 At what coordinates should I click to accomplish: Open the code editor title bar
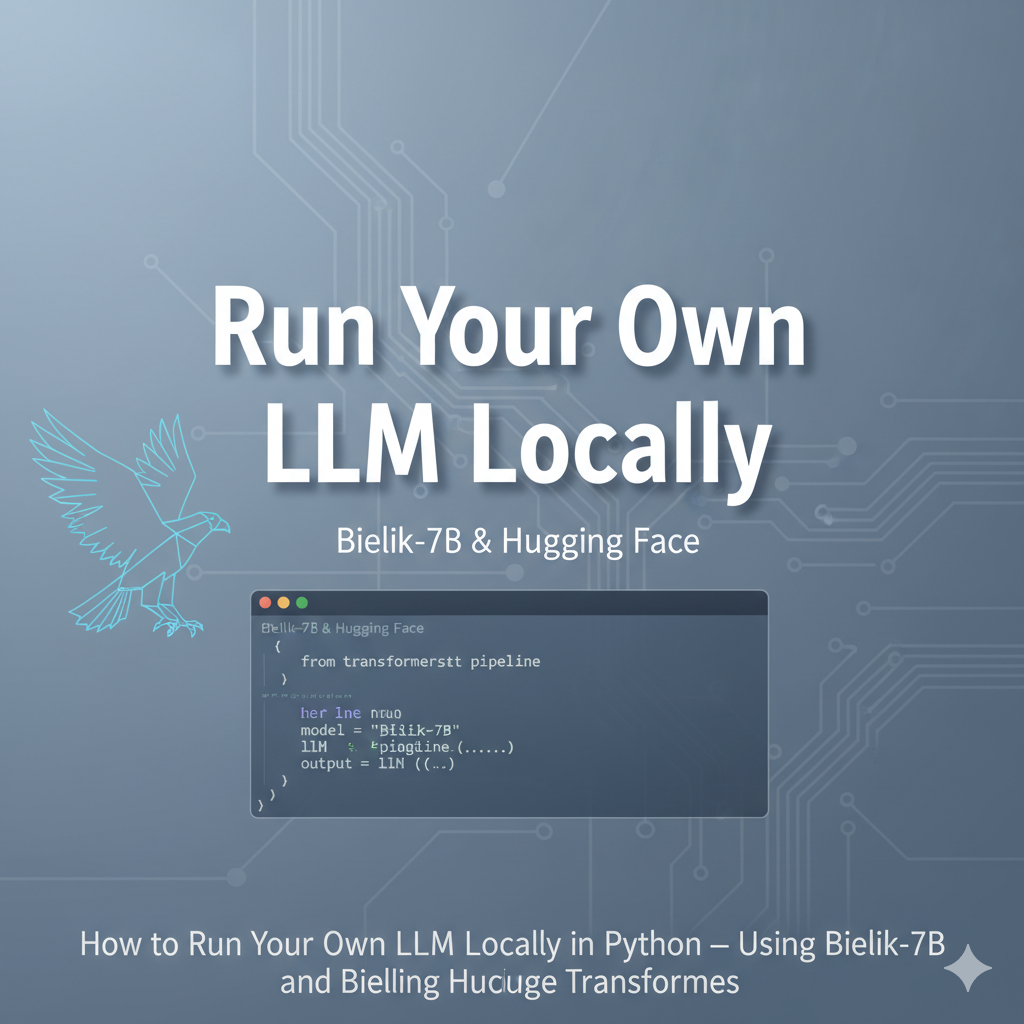[x=508, y=601]
